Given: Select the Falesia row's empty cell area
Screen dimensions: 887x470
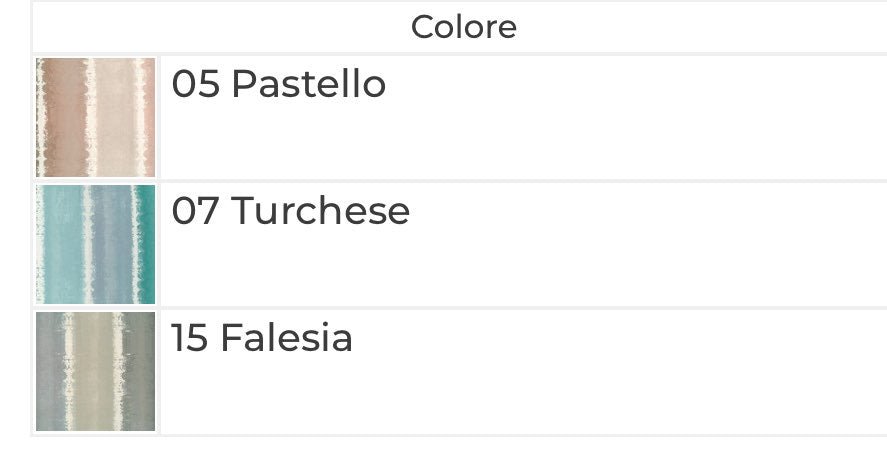Looking at the screenshot, I should click(x=524, y=396).
